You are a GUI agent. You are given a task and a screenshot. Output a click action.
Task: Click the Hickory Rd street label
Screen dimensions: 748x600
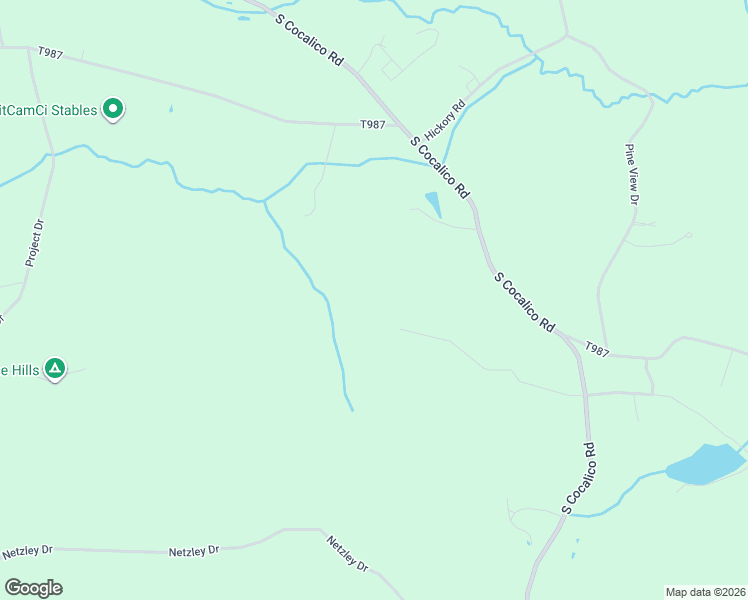445,120
